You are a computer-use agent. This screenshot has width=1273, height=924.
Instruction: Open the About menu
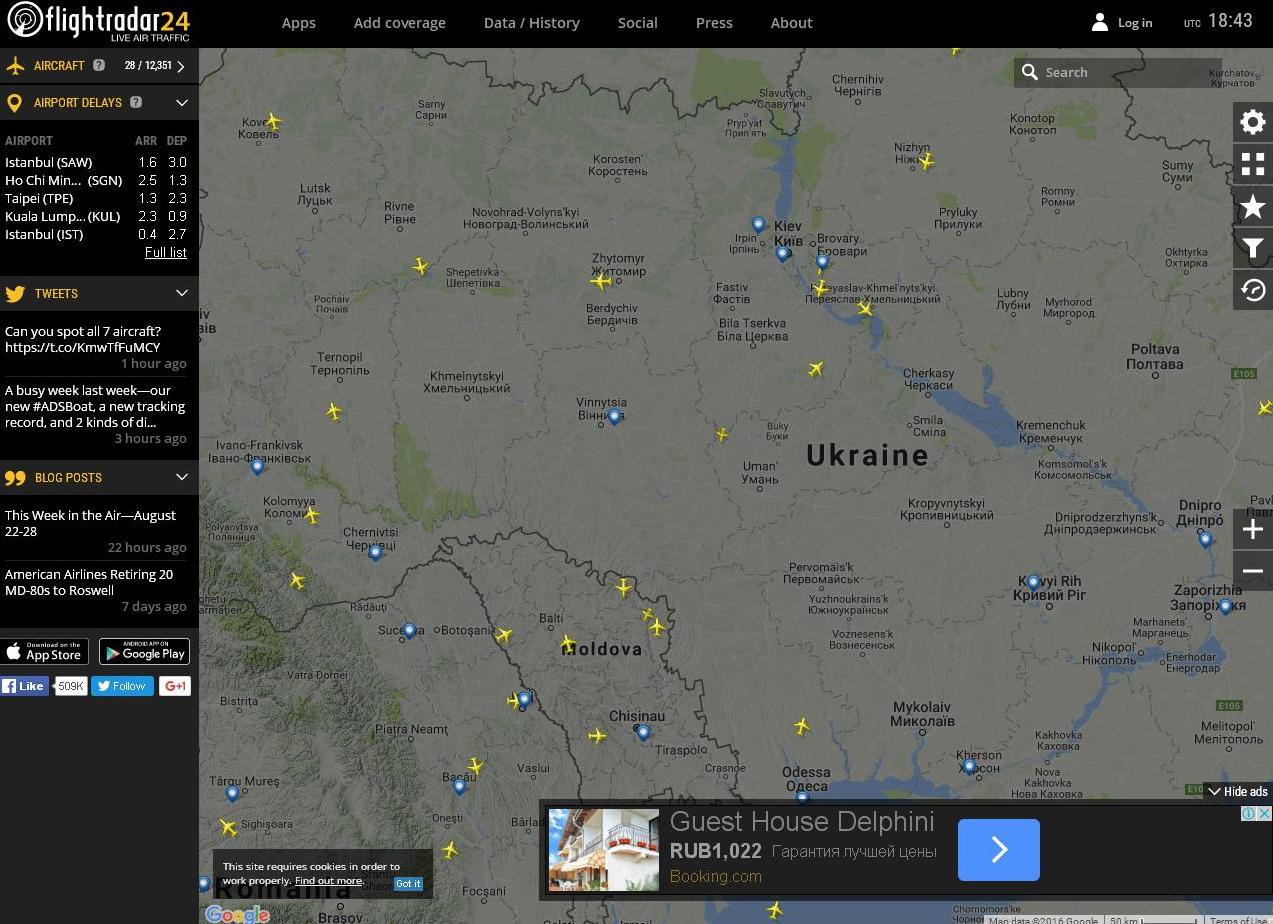[791, 22]
